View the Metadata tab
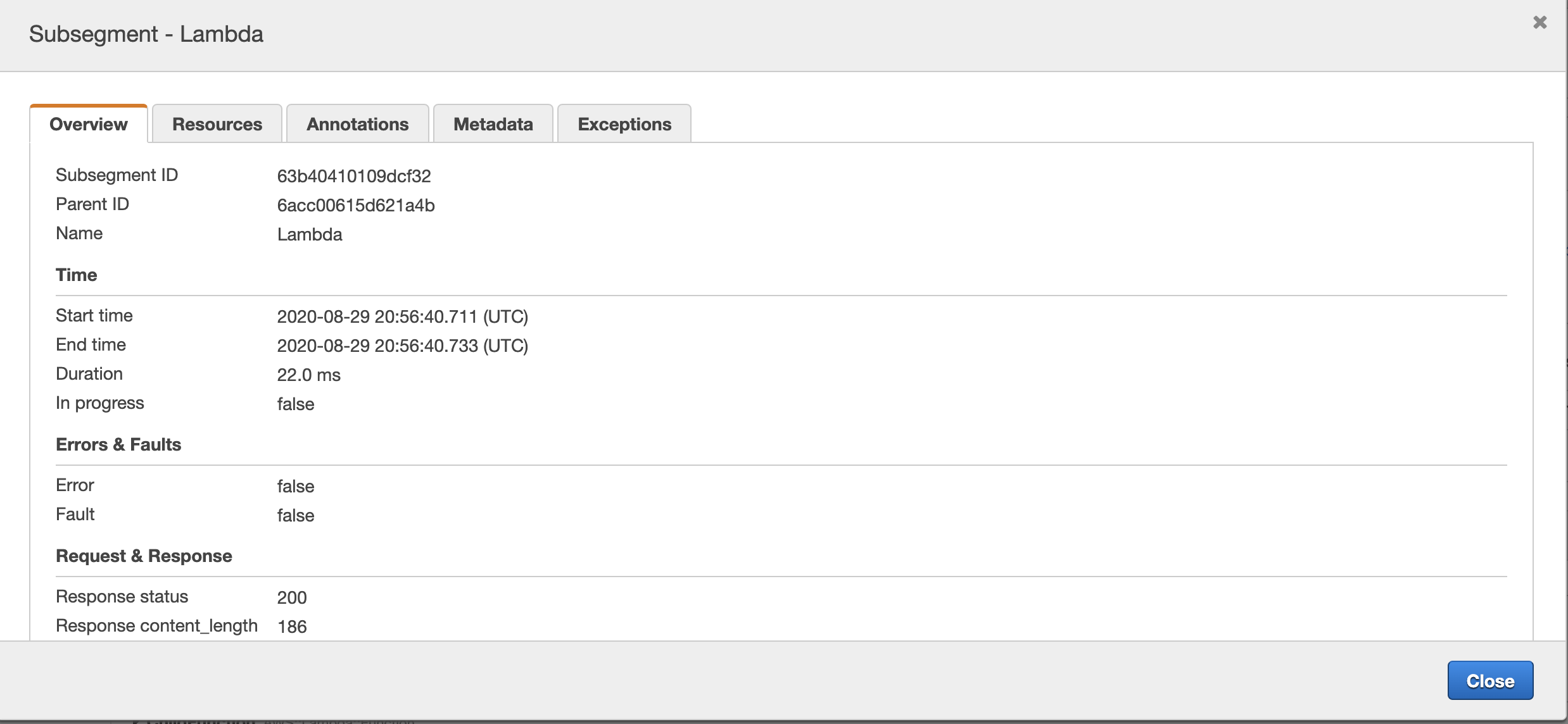This screenshot has width=1568, height=724. (492, 124)
